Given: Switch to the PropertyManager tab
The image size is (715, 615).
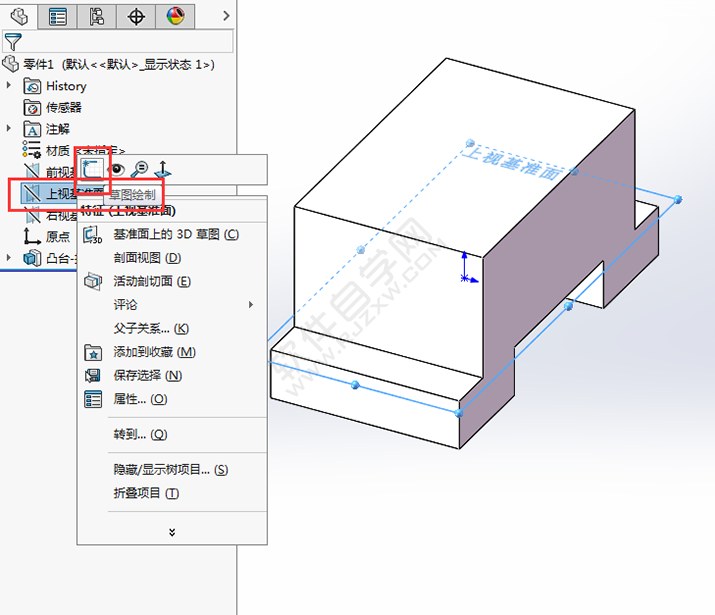Looking at the screenshot, I should [57, 17].
